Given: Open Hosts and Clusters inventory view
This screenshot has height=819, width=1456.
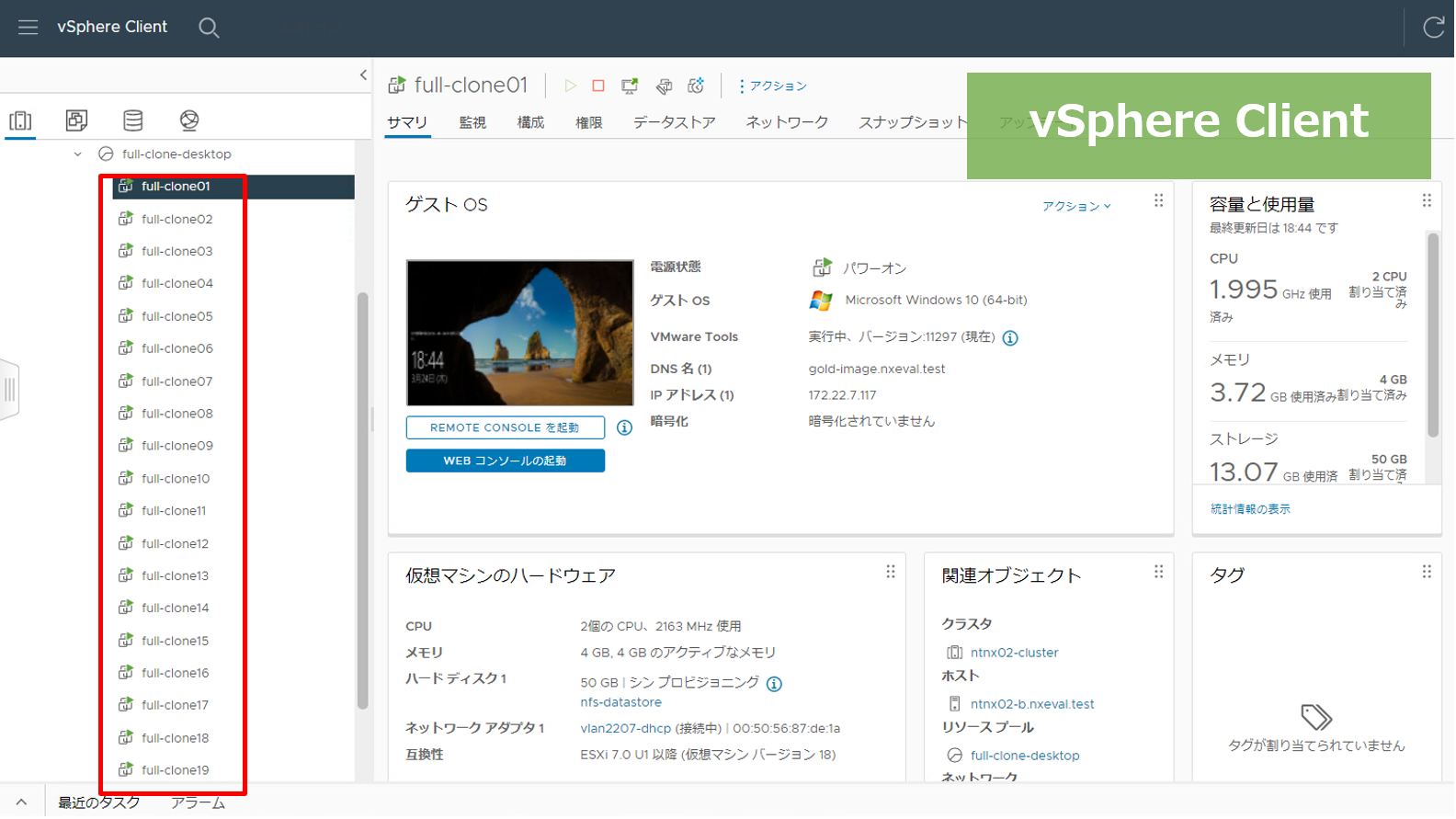Looking at the screenshot, I should pos(20,120).
